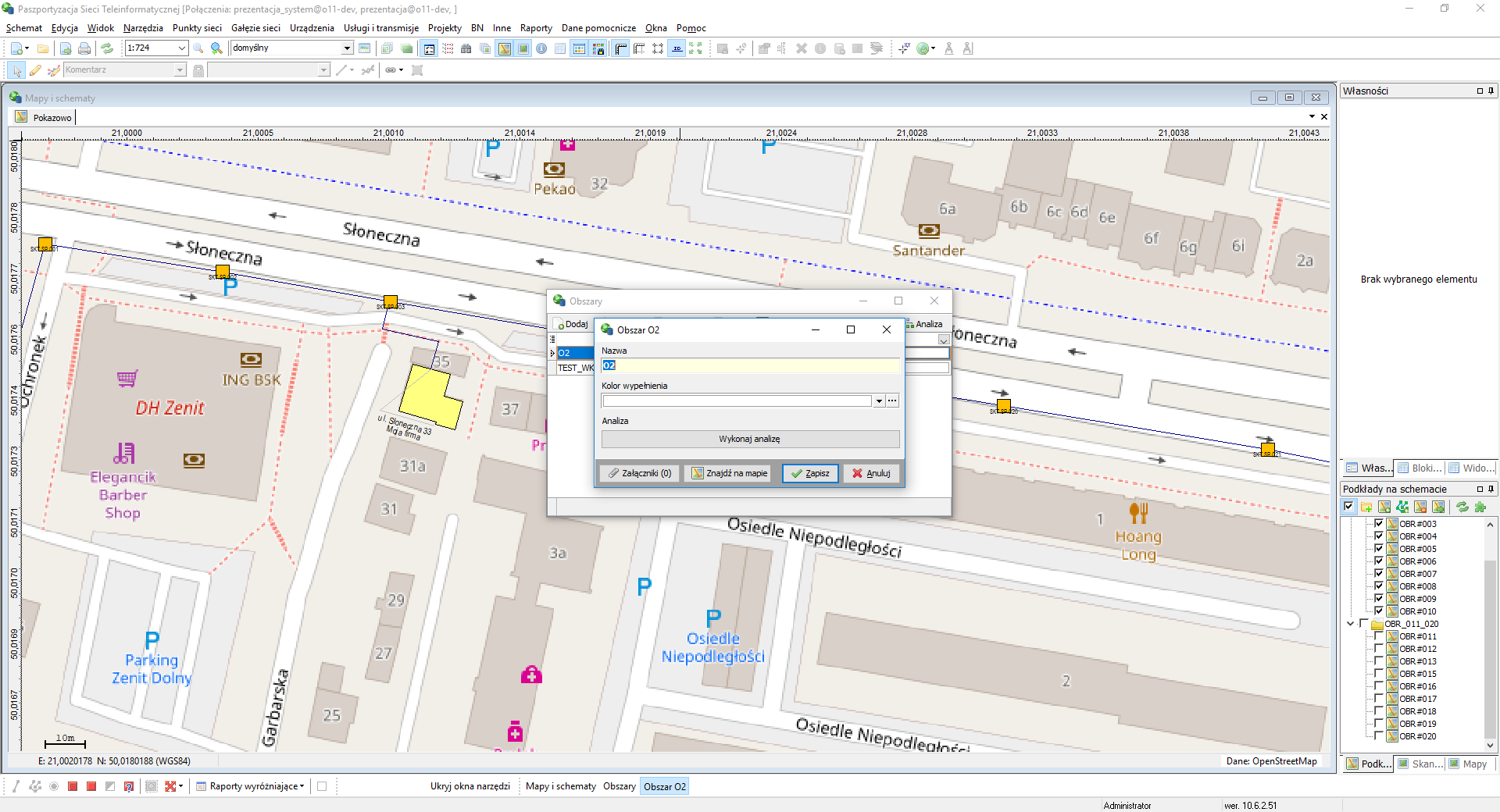Uncheck the OBR#005 layer checkbox
This screenshot has width=1500, height=812.
1379,549
